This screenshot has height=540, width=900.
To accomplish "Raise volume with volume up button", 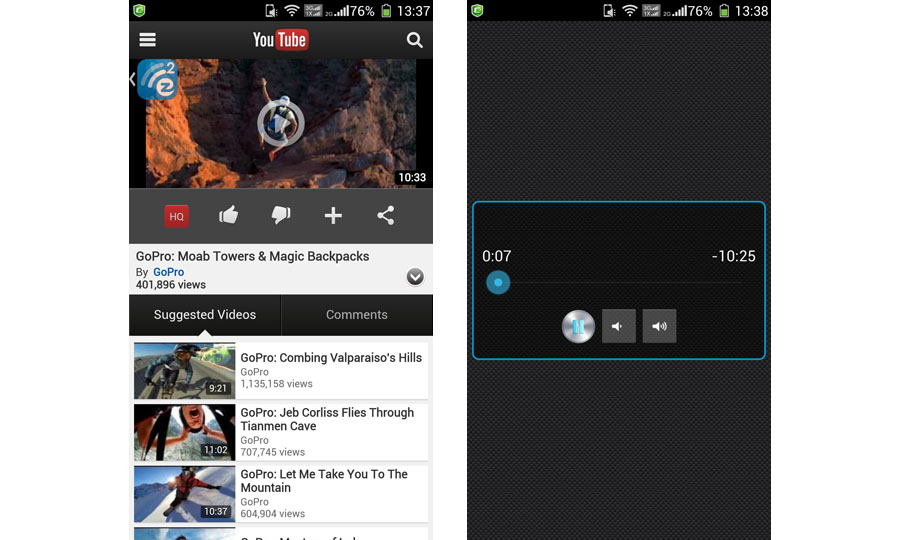I will coord(660,326).
